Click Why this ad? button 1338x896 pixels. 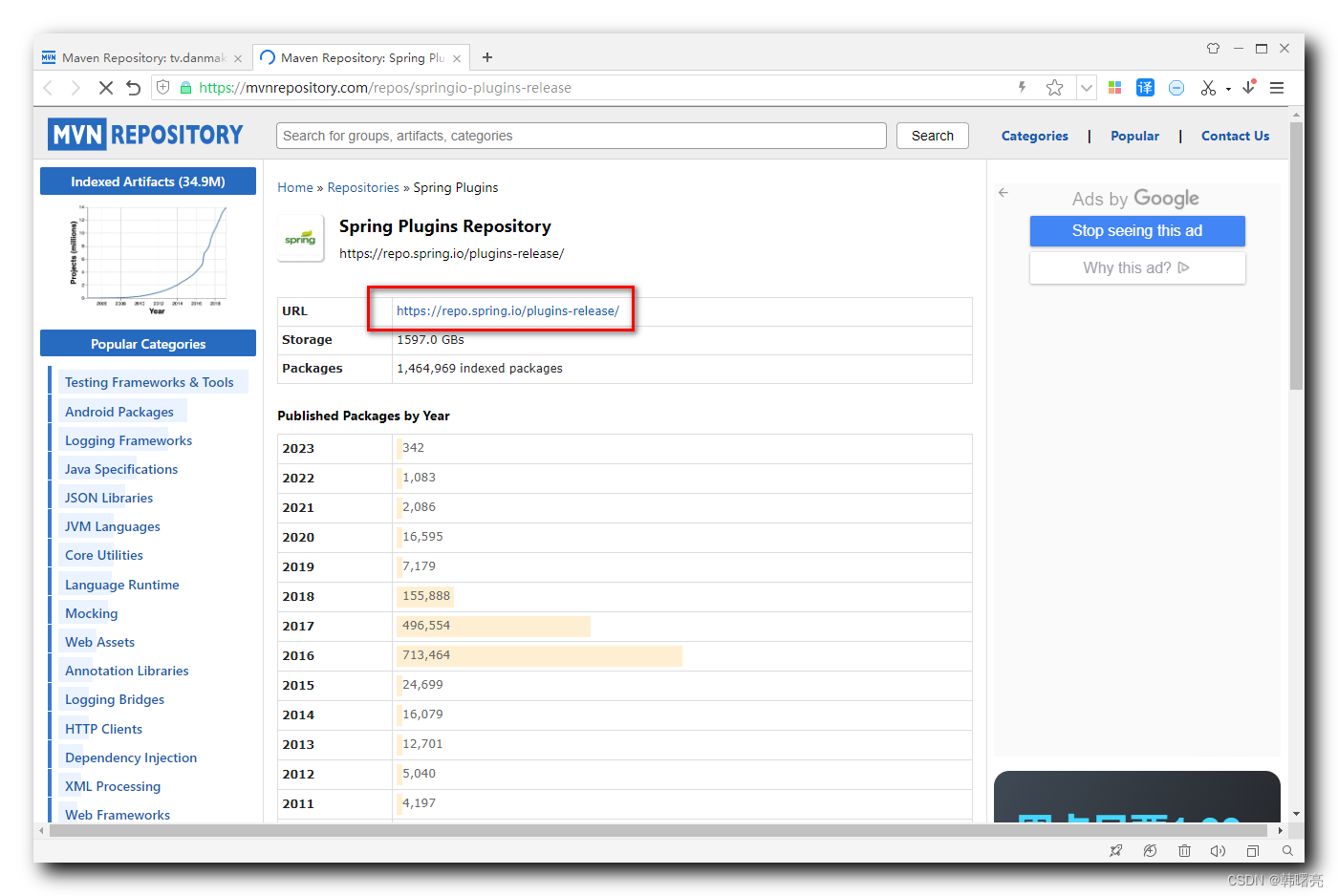(1137, 267)
